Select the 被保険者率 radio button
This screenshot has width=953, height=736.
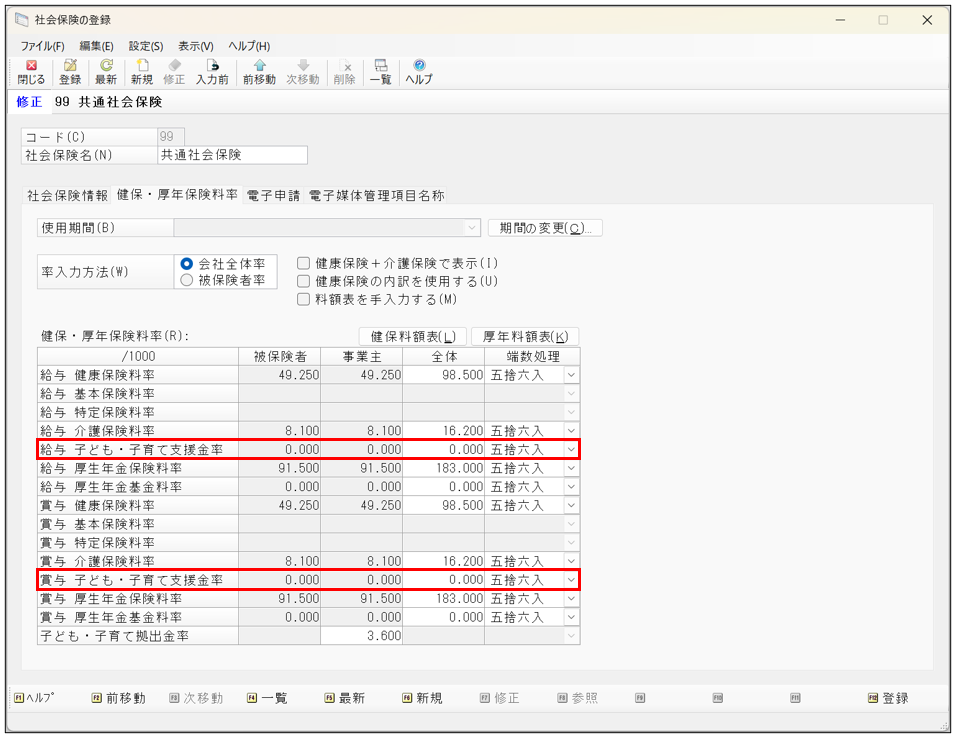coord(186,281)
